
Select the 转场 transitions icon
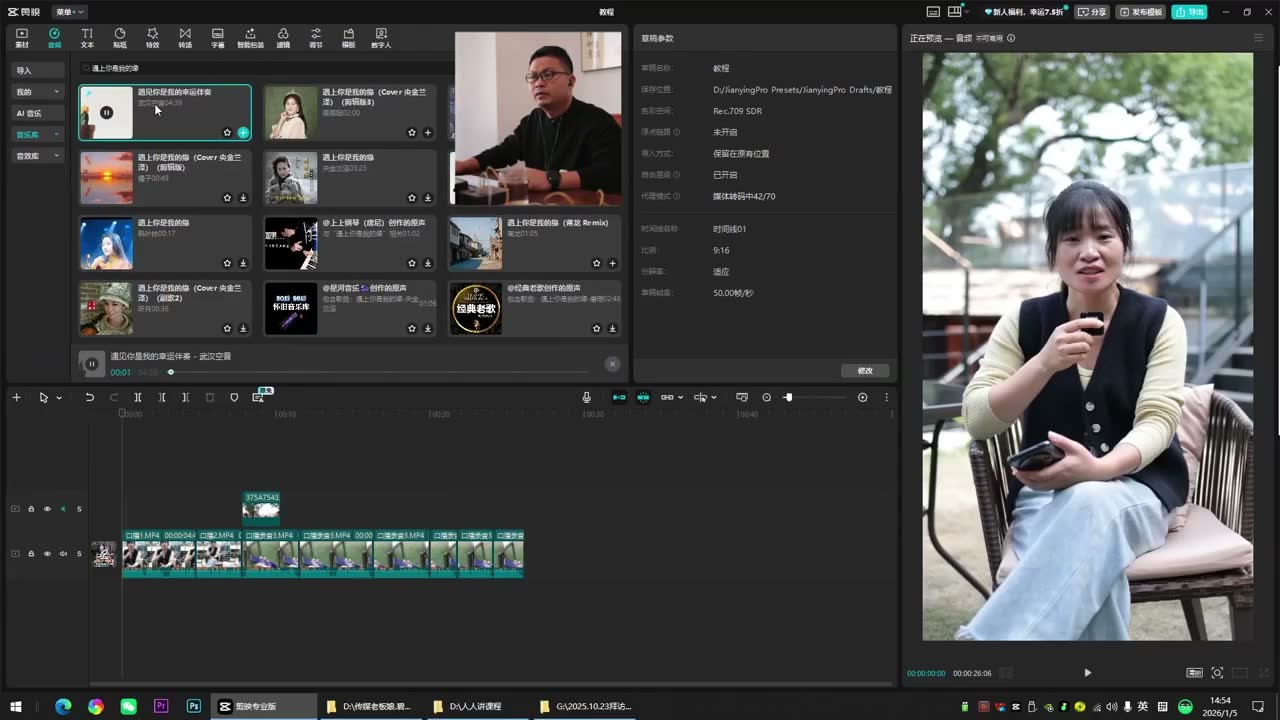click(x=185, y=38)
